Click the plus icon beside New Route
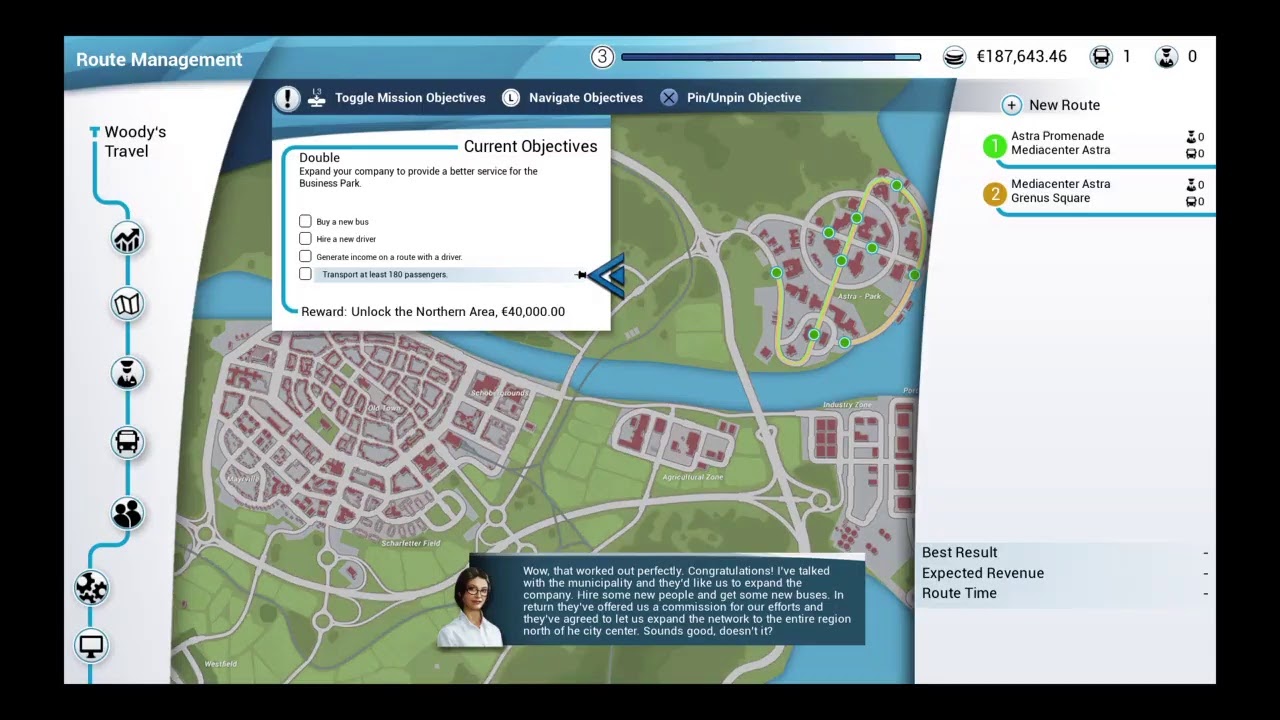 tap(1012, 105)
